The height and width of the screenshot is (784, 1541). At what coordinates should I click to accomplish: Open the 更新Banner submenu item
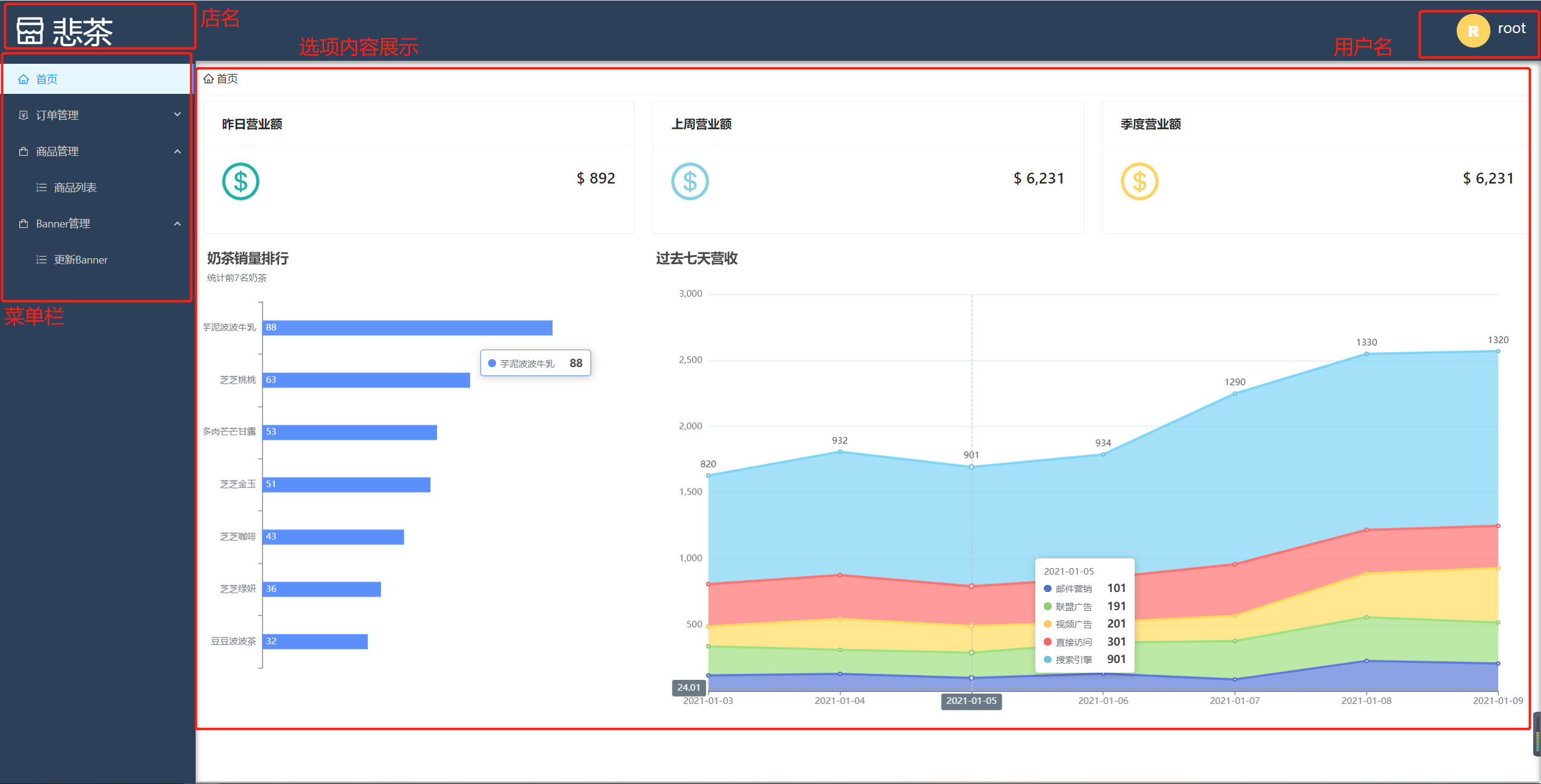[x=97, y=259]
